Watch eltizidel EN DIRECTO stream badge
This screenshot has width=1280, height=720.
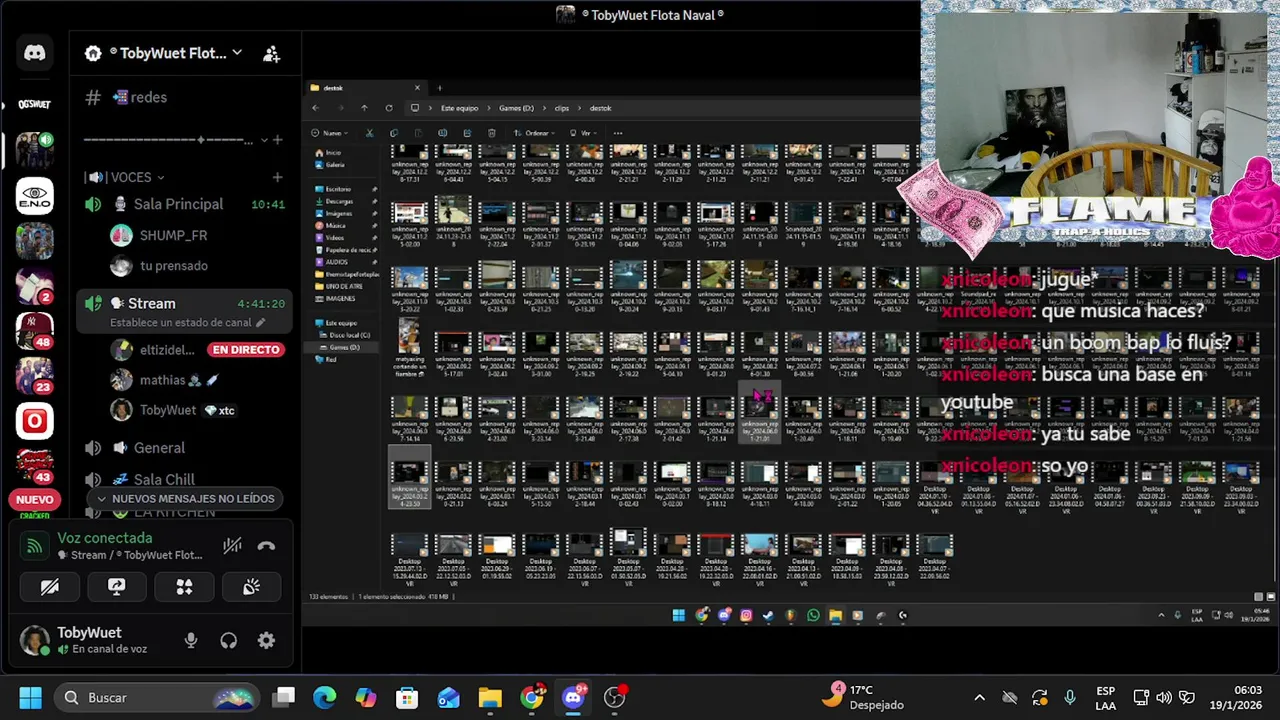(245, 350)
